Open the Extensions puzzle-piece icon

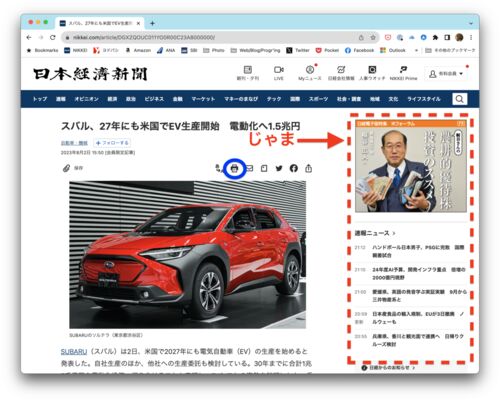(435, 38)
